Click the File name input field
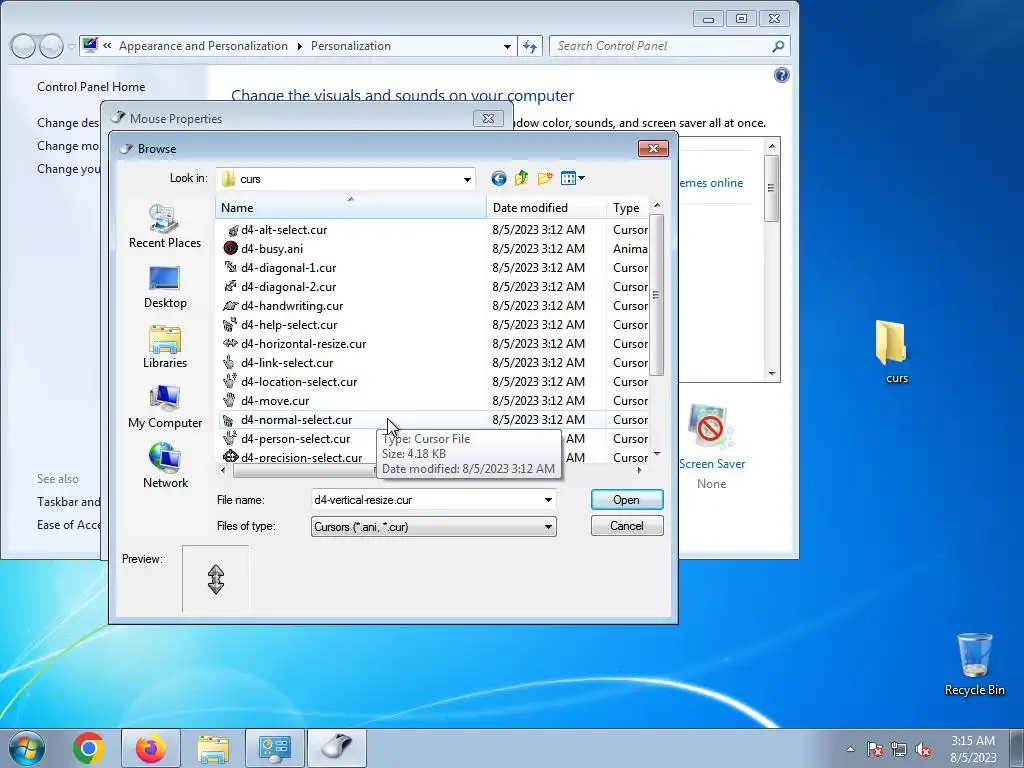Image resolution: width=1024 pixels, height=768 pixels. tap(426, 500)
